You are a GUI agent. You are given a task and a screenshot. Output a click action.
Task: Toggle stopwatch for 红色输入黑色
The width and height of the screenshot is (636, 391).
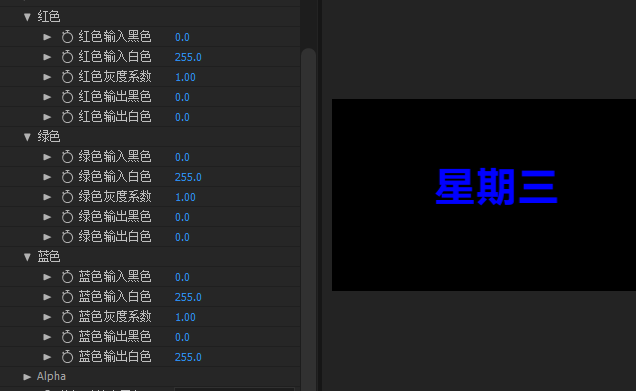(x=67, y=37)
